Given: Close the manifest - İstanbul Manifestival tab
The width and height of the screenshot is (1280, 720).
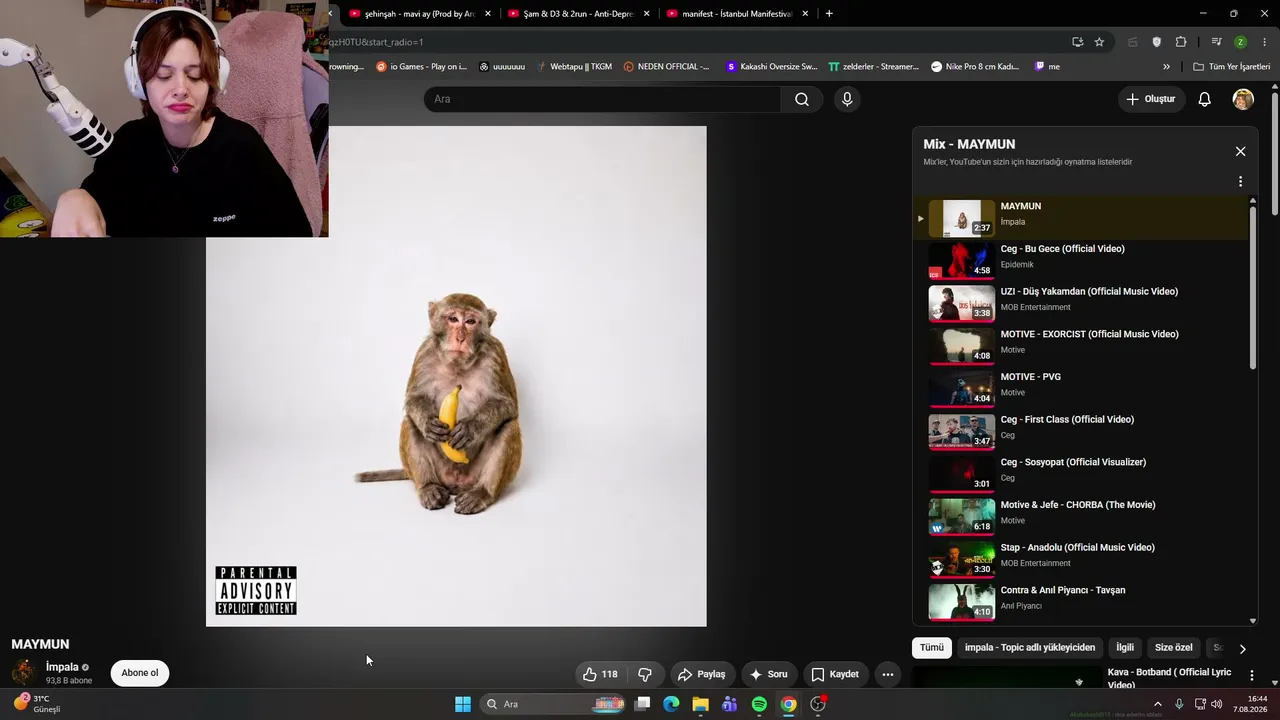Looking at the screenshot, I should [805, 14].
